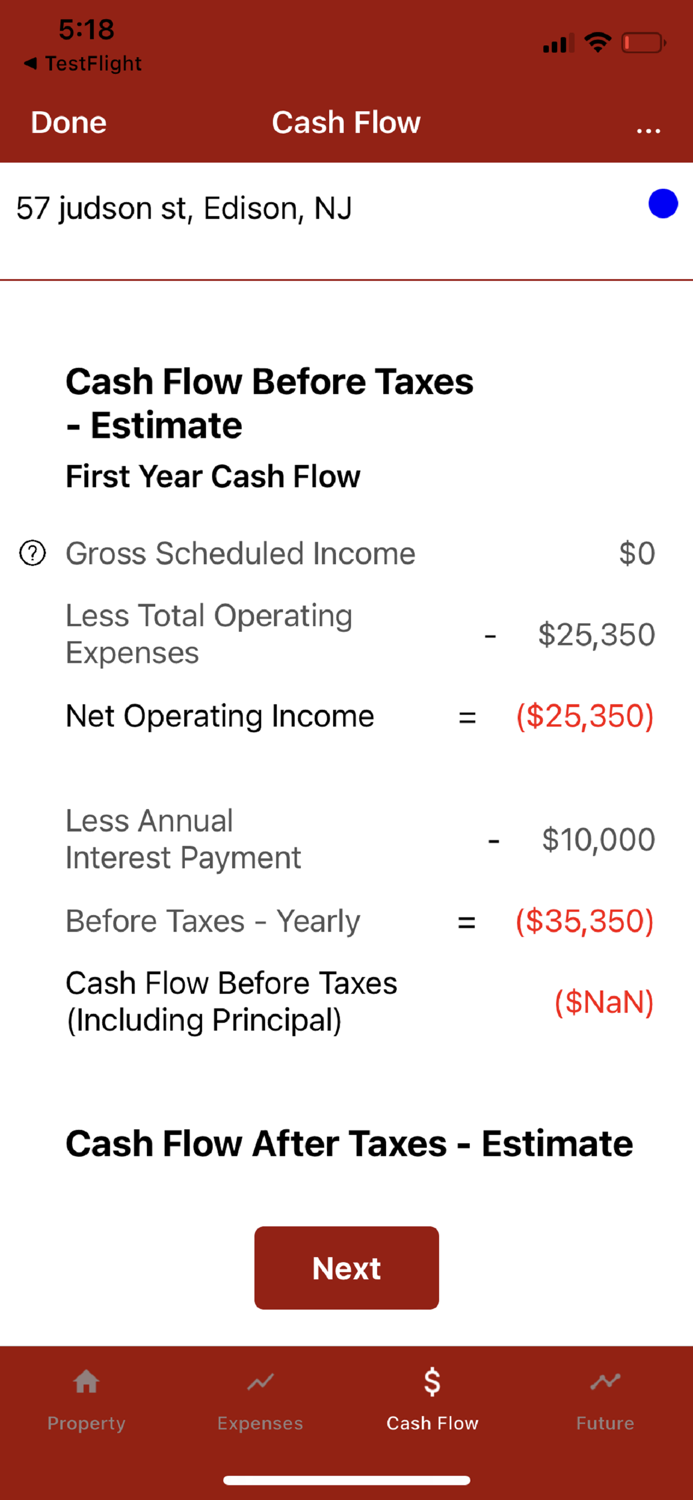Screen dimensions: 693x1500
Task: Tap the blue status dot next to the address
Action: (662, 204)
